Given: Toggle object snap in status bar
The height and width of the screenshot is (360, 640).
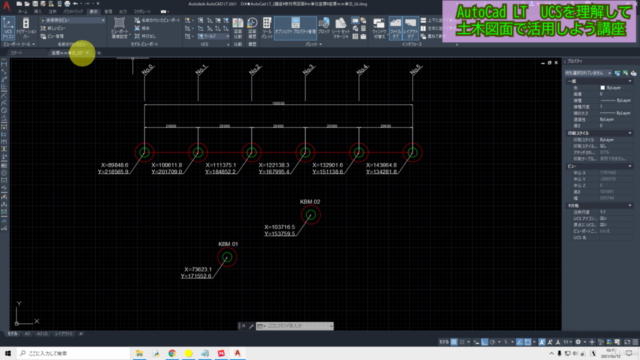Looking at the screenshot, I should (x=527, y=342).
